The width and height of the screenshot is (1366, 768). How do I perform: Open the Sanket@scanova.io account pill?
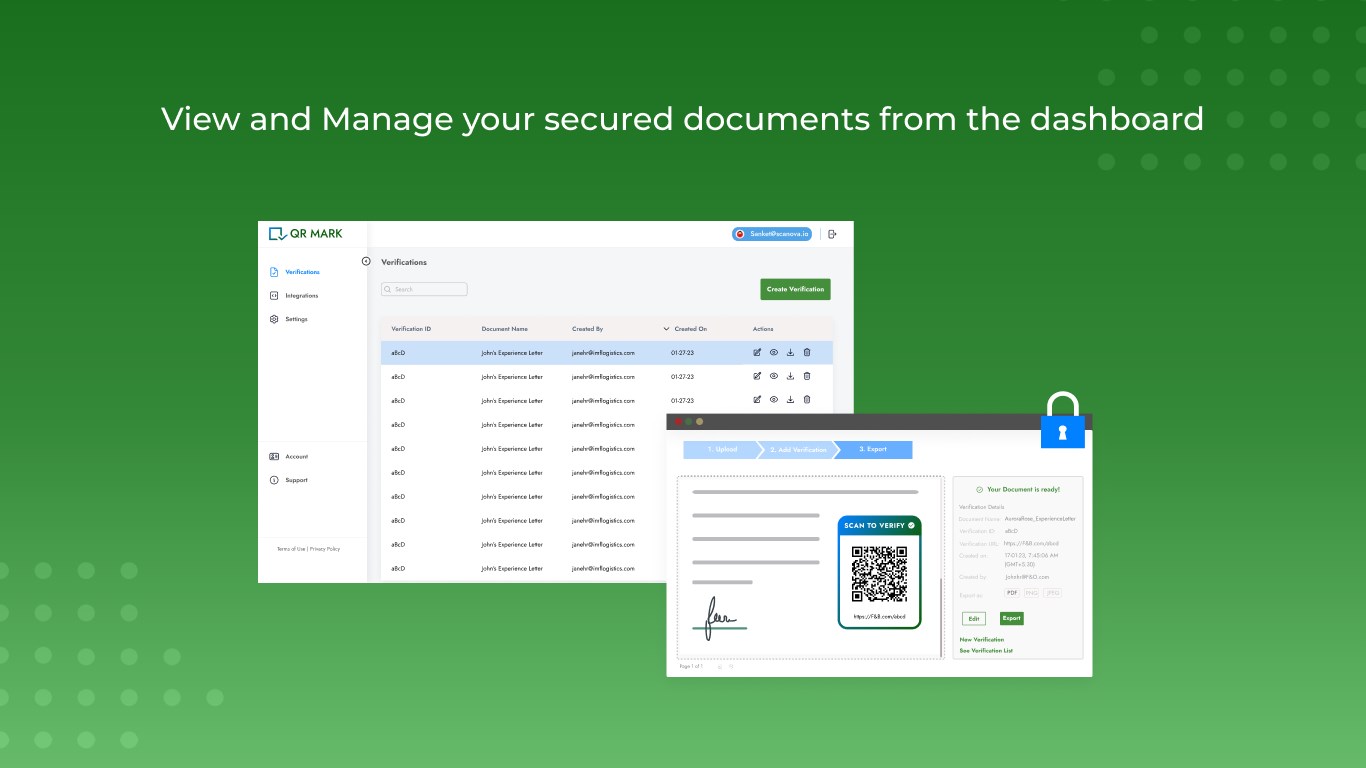(772, 234)
